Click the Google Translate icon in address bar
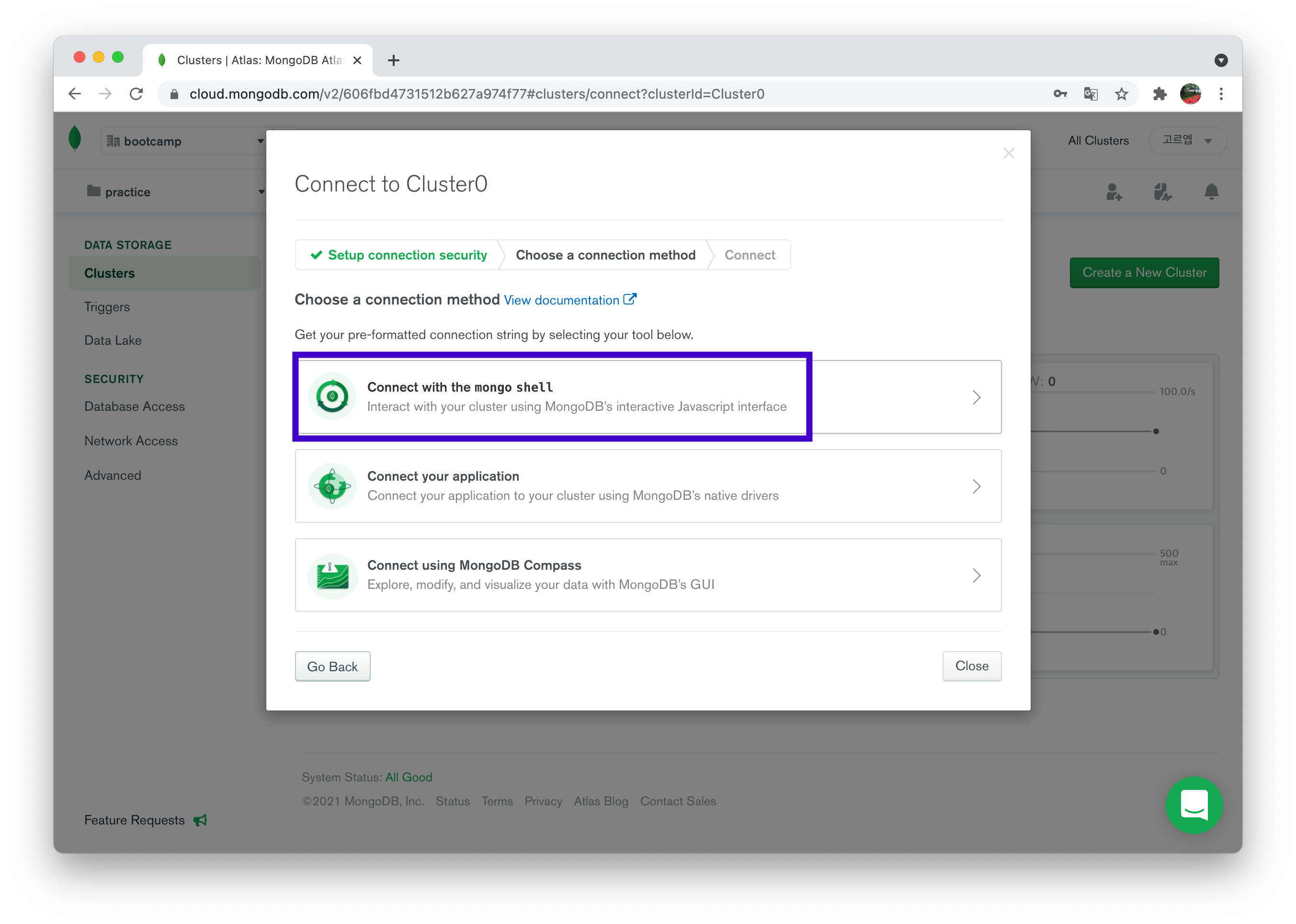This screenshot has width=1296, height=924. click(x=1091, y=94)
